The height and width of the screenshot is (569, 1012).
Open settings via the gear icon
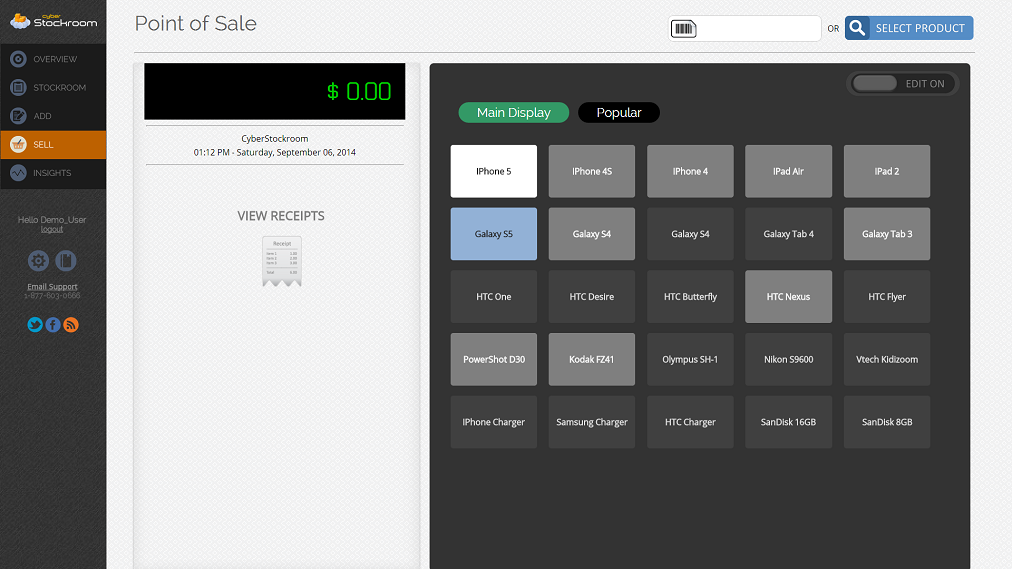(38, 261)
